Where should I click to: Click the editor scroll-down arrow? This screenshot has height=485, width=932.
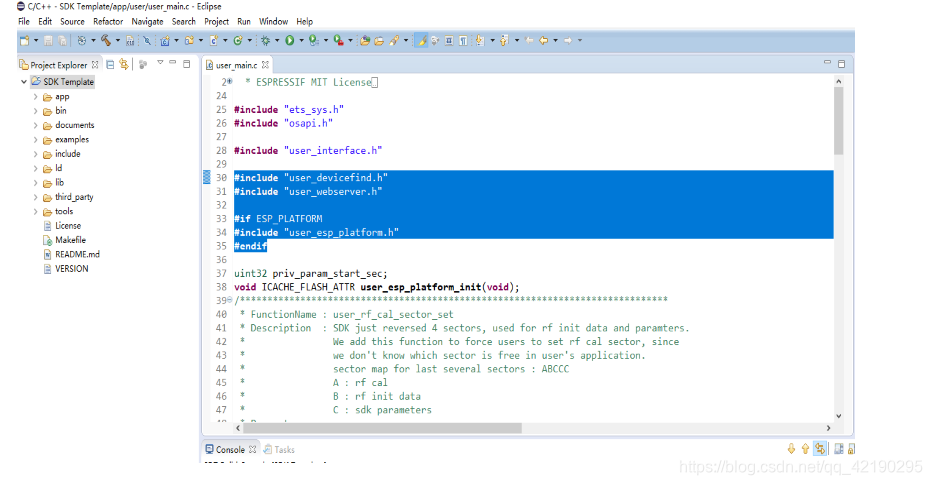pyautogui.click(x=839, y=416)
